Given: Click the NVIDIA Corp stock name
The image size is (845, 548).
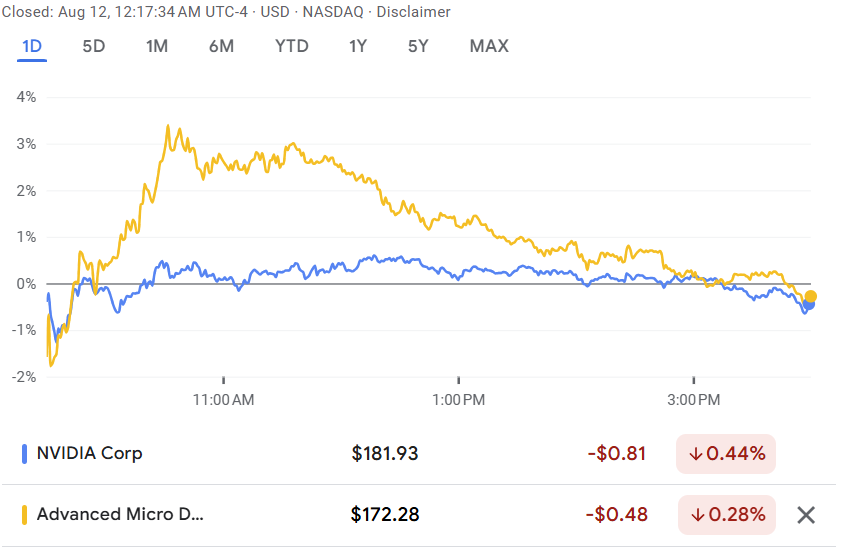Looking at the screenshot, I should 89,453.
